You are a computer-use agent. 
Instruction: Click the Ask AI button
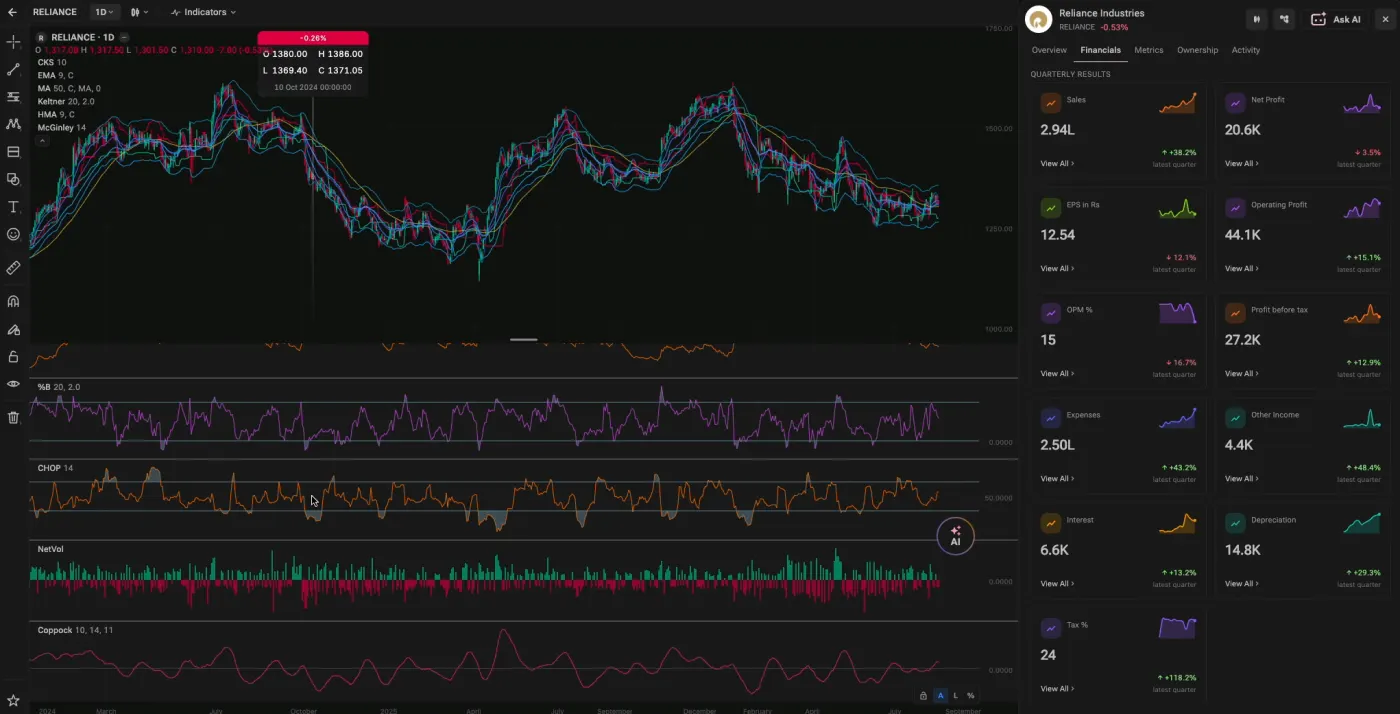[1335, 19]
